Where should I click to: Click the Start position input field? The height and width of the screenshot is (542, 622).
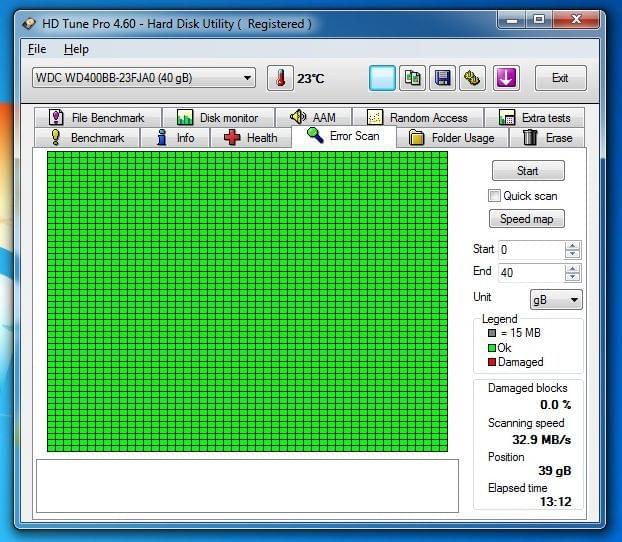pos(531,250)
